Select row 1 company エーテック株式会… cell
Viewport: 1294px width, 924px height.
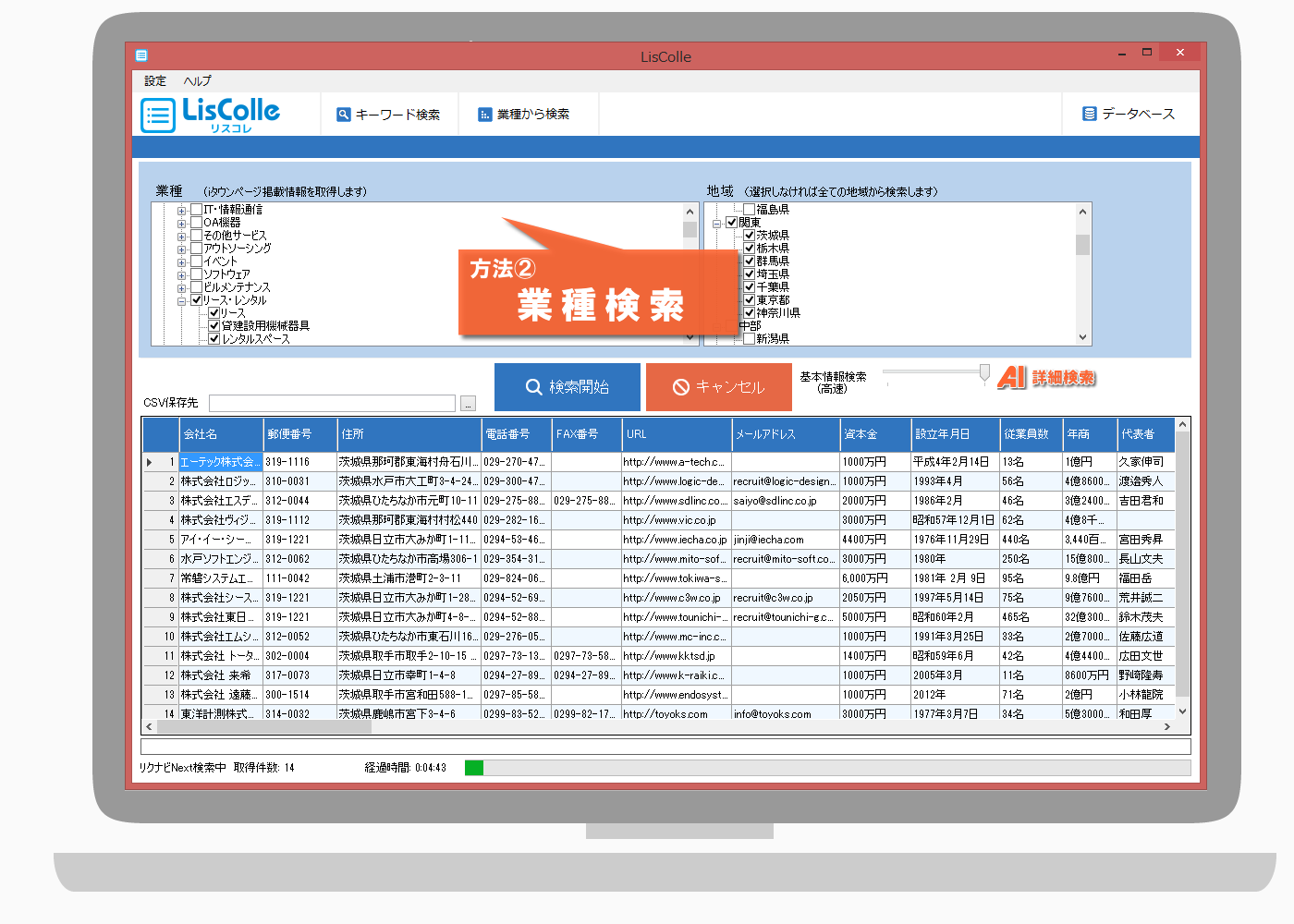click(221, 462)
